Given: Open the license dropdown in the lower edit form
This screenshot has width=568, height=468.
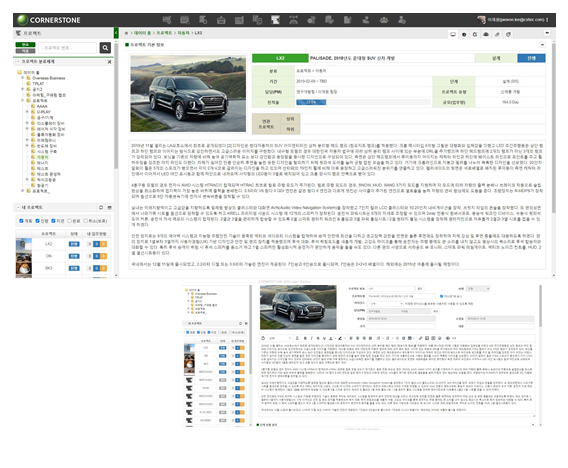Looking at the screenshot, I should click(x=385, y=304).
